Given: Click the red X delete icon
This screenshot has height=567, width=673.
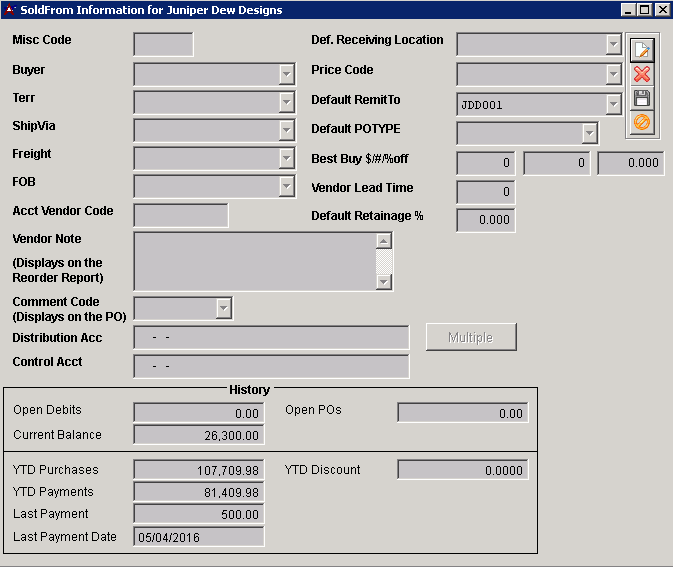Looking at the screenshot, I should (x=642, y=74).
